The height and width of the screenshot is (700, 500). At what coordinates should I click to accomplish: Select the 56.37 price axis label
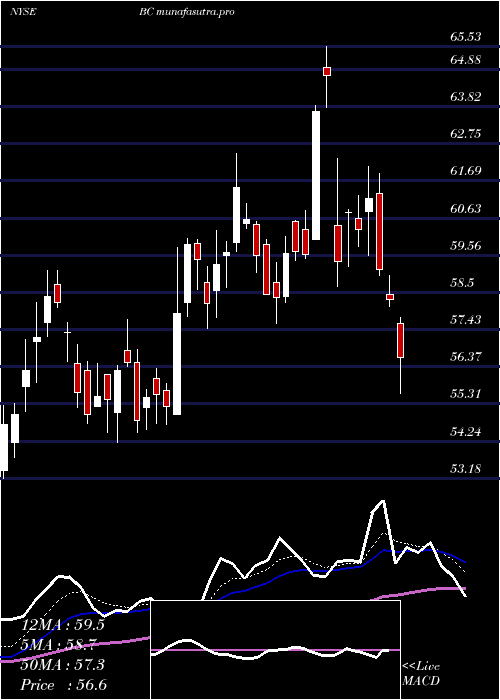pos(466,356)
